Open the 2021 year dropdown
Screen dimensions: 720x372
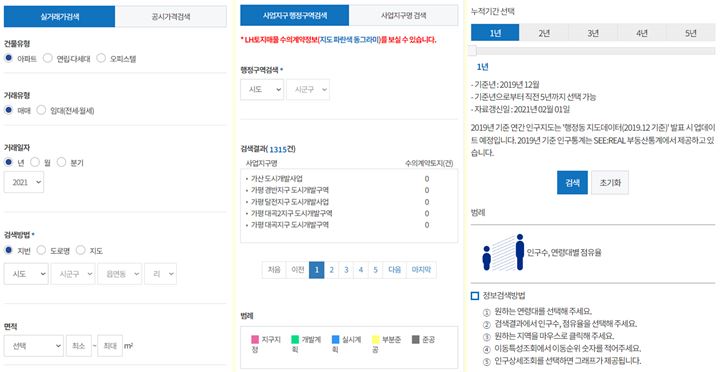24,182
